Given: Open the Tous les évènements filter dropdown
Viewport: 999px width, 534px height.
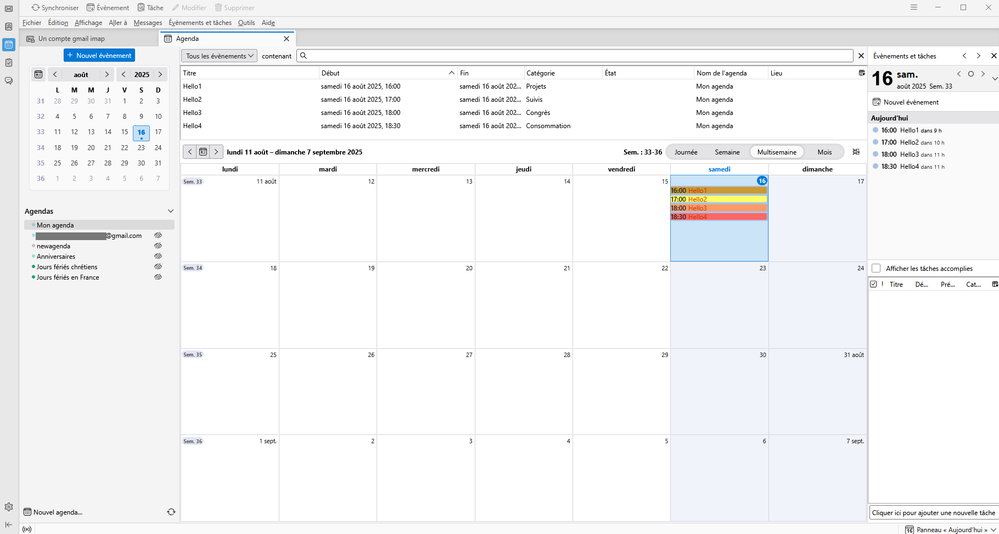Looking at the screenshot, I should point(219,56).
